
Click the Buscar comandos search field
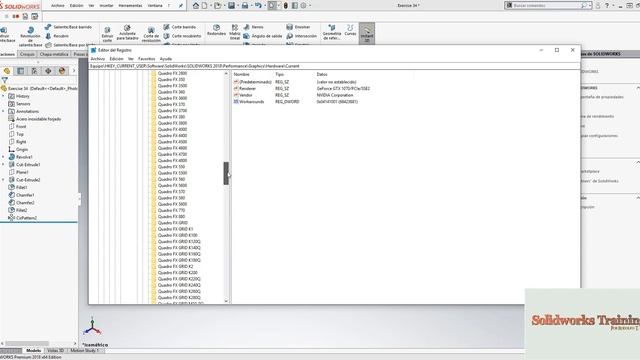click(548, 5)
